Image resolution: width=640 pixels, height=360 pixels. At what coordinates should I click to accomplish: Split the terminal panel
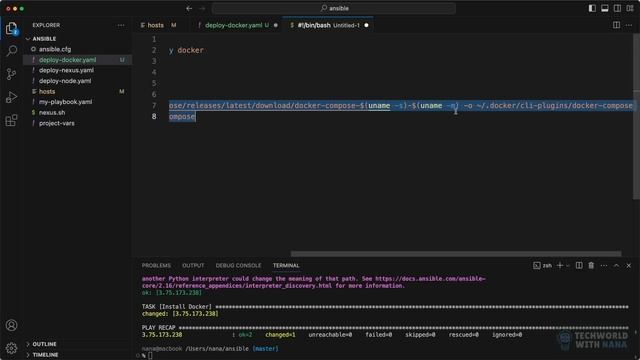point(579,265)
